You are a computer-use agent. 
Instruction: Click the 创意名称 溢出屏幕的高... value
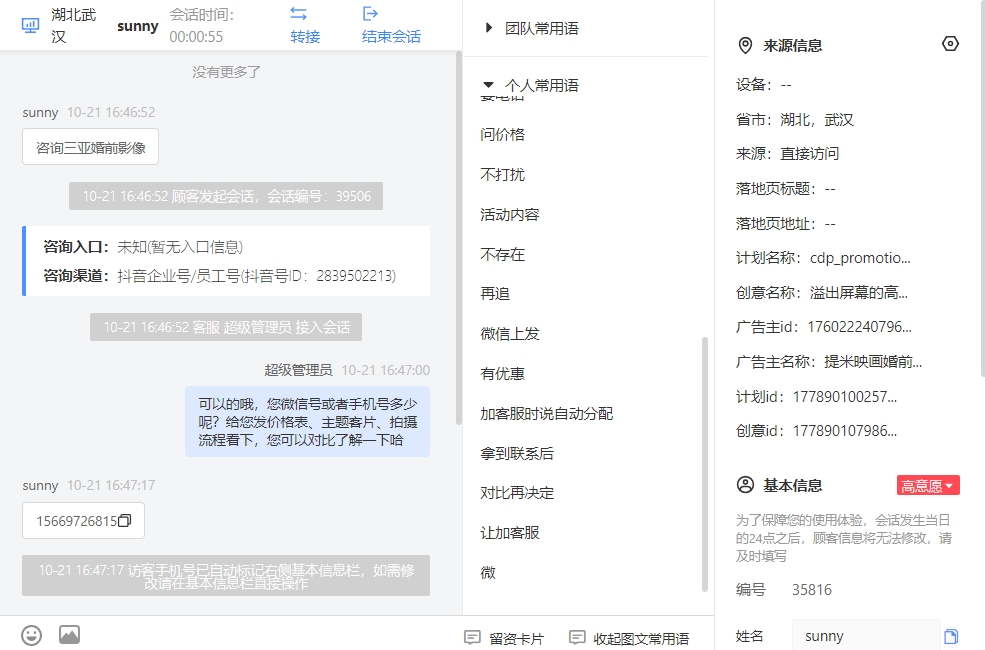pyautogui.click(x=859, y=293)
